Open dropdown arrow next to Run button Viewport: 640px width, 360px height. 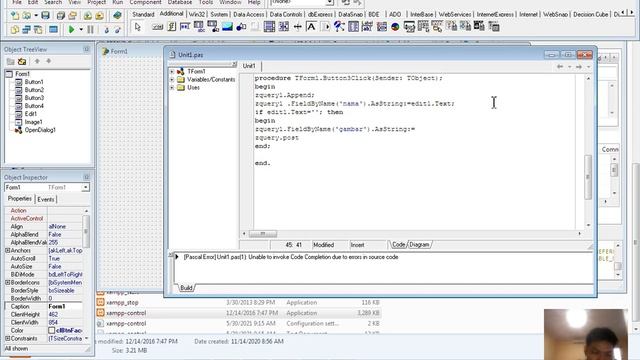pyautogui.click(x=81, y=29)
